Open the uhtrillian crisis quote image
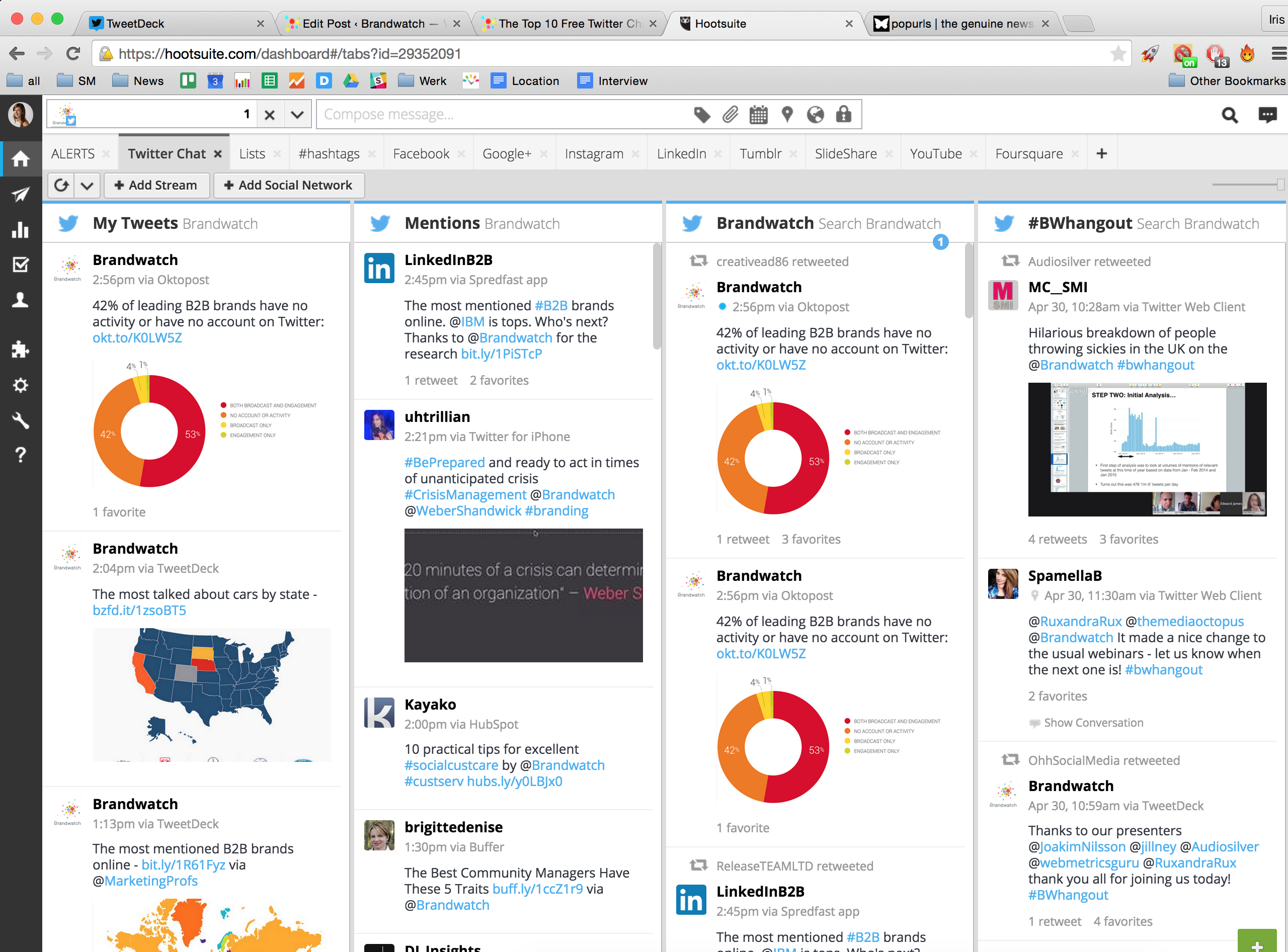This screenshot has width=1288, height=952. point(524,595)
